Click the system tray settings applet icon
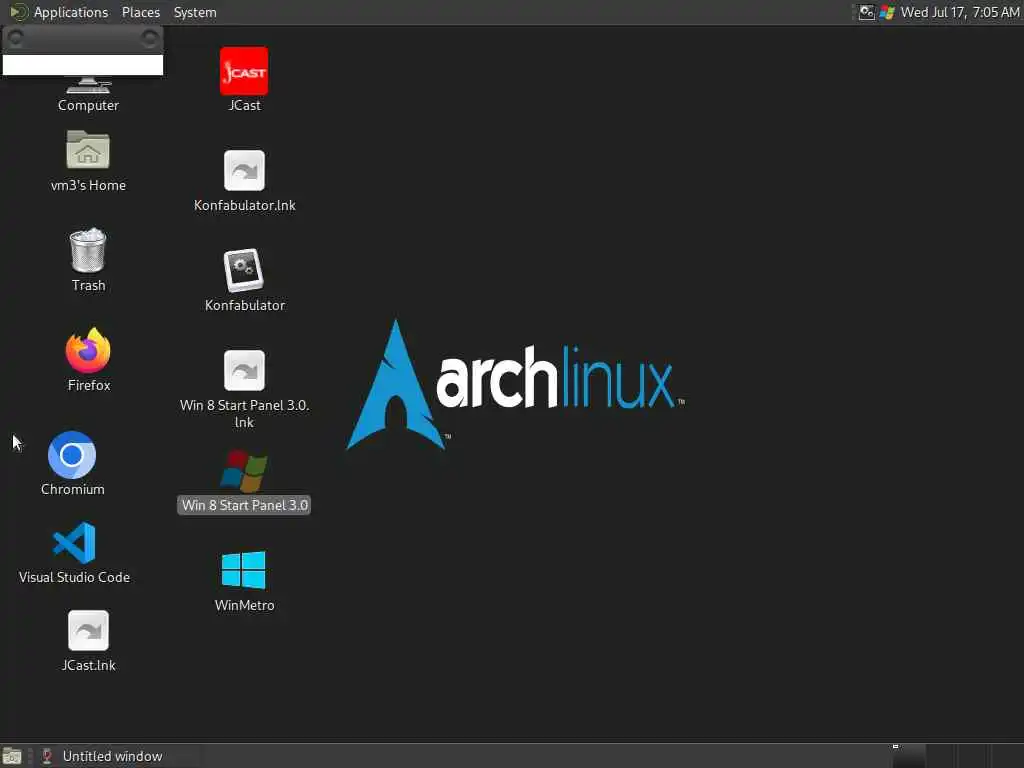Image resolution: width=1024 pixels, height=768 pixels. click(866, 12)
